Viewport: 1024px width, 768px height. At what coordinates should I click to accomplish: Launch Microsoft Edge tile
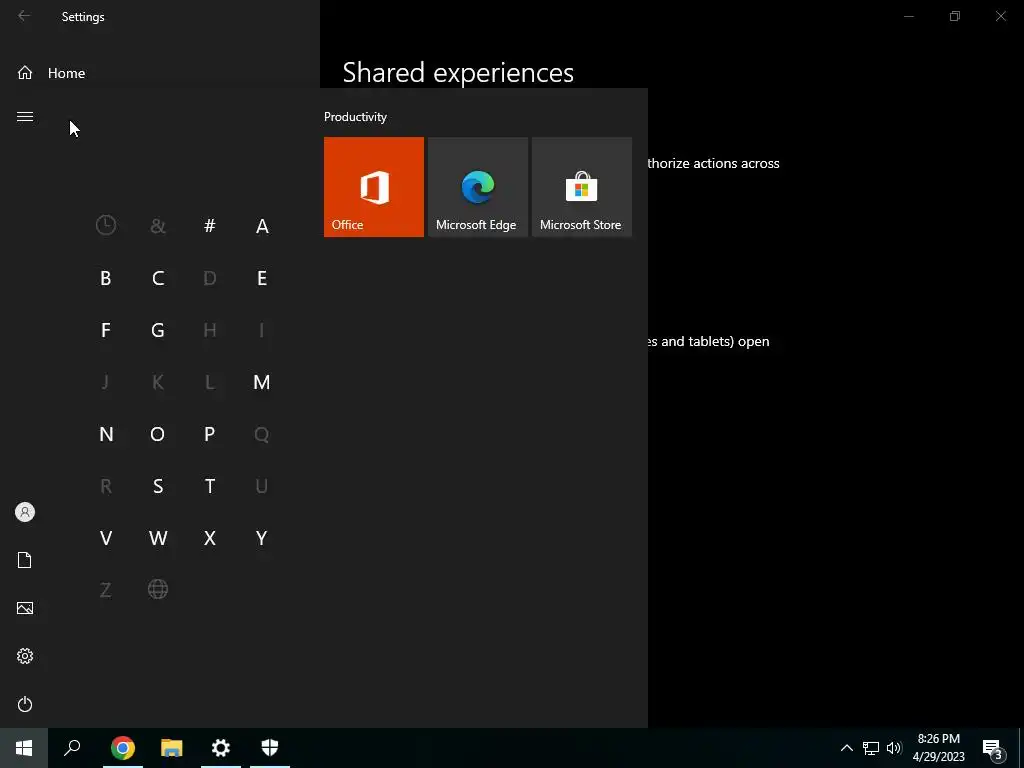[x=477, y=187]
